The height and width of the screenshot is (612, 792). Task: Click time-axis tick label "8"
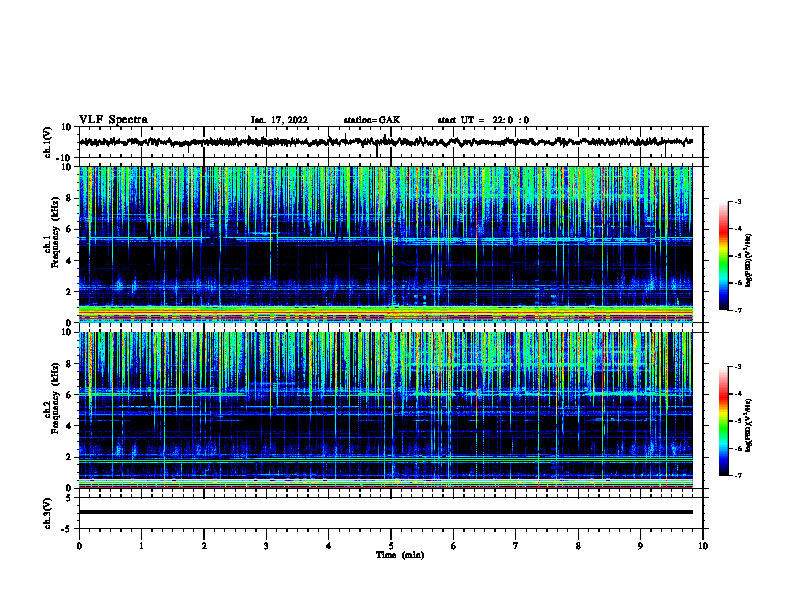coord(578,546)
